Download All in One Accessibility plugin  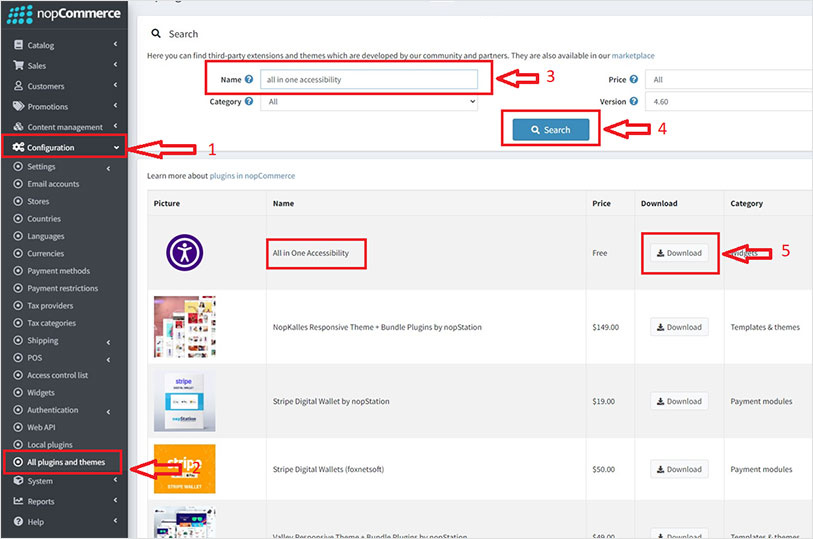pos(679,253)
